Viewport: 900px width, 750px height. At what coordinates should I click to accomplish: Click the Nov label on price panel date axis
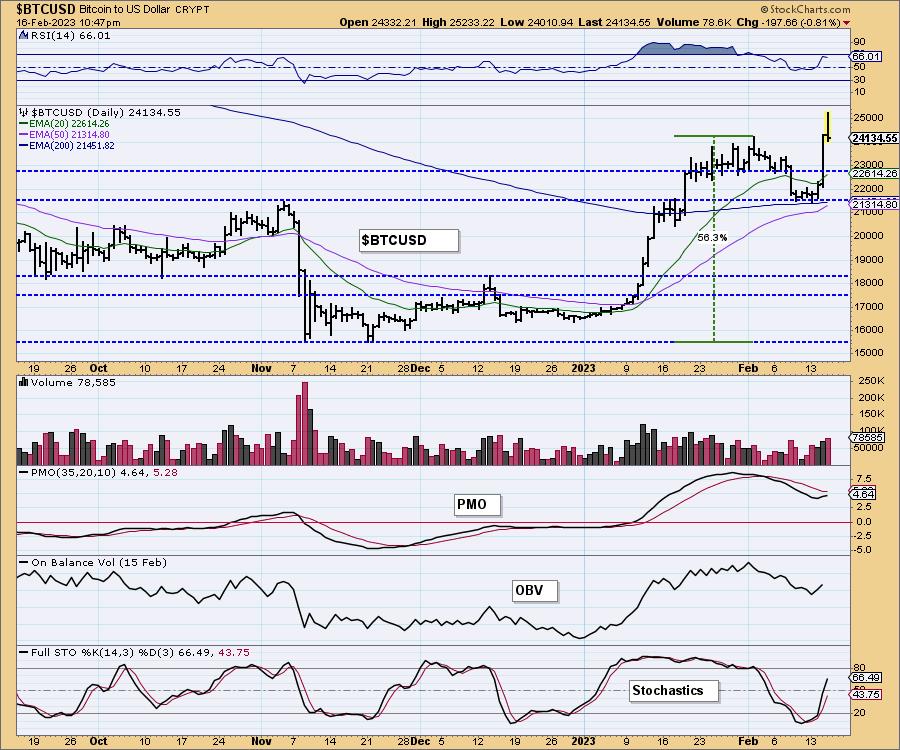coord(262,368)
